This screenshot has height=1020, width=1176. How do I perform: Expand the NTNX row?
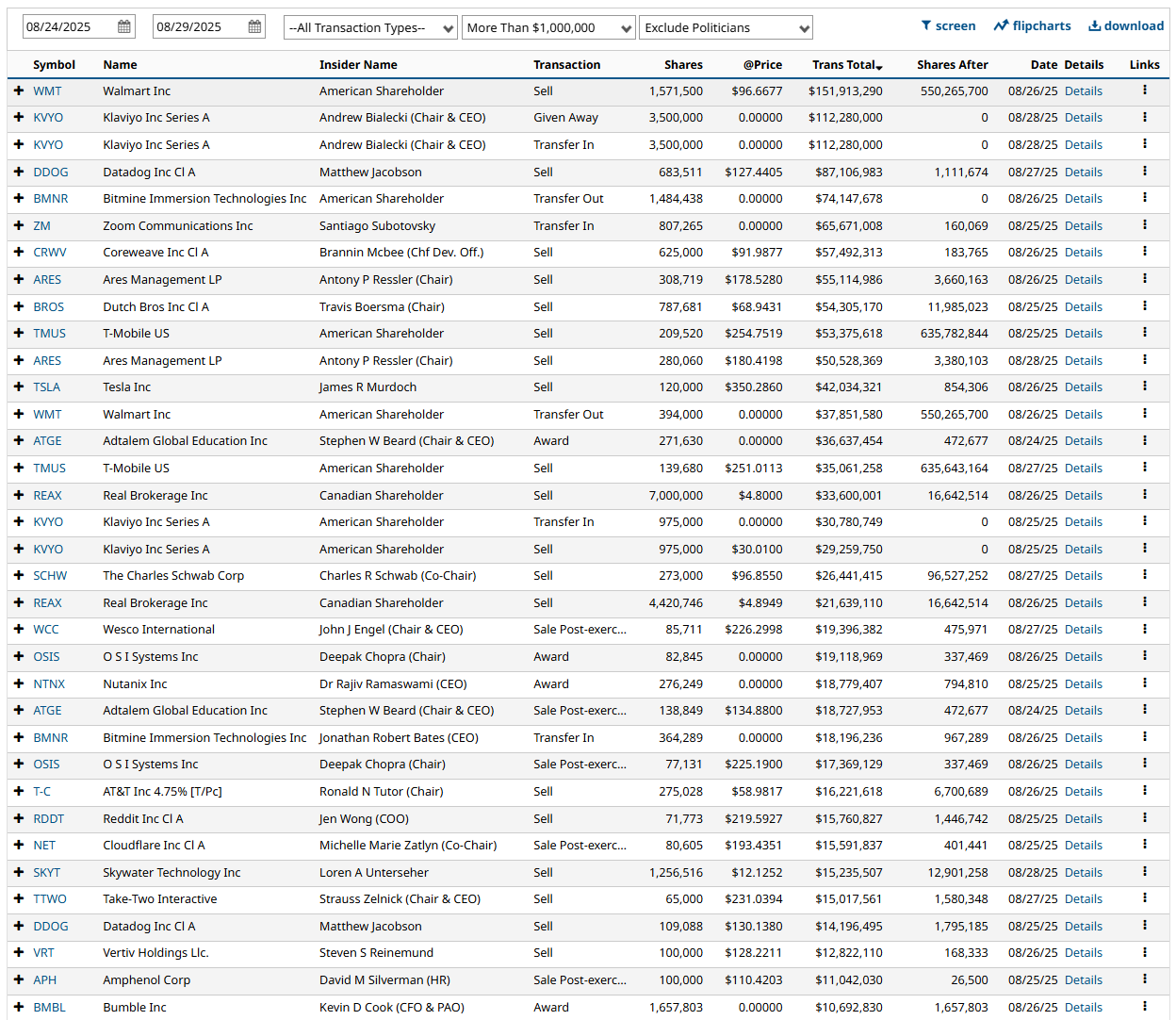pos(19,683)
